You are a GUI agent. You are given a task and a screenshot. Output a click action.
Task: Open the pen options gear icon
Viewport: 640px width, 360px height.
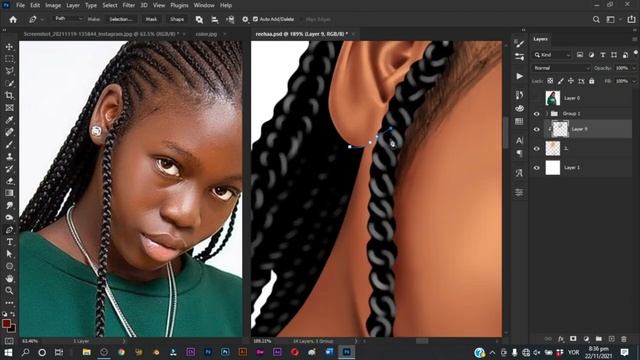[x=245, y=19]
